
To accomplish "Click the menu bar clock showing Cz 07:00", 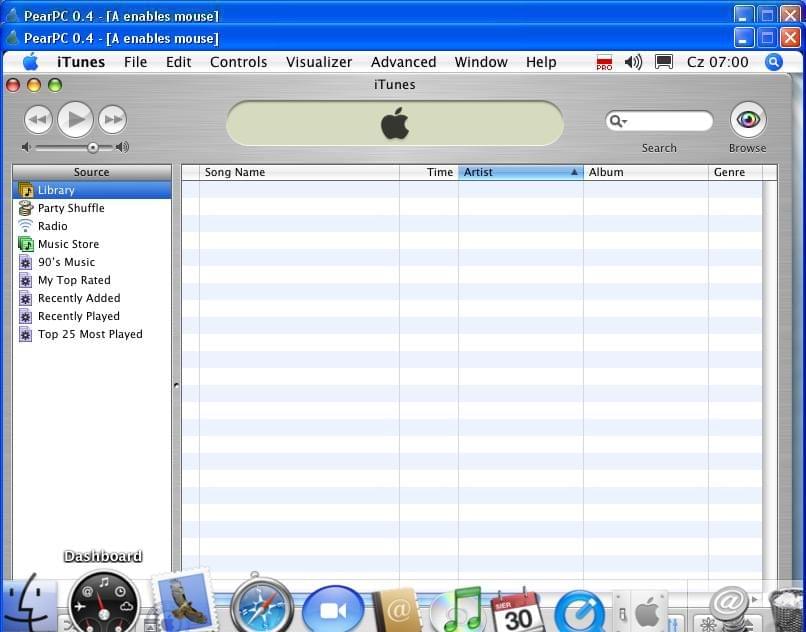I will (x=718, y=62).
